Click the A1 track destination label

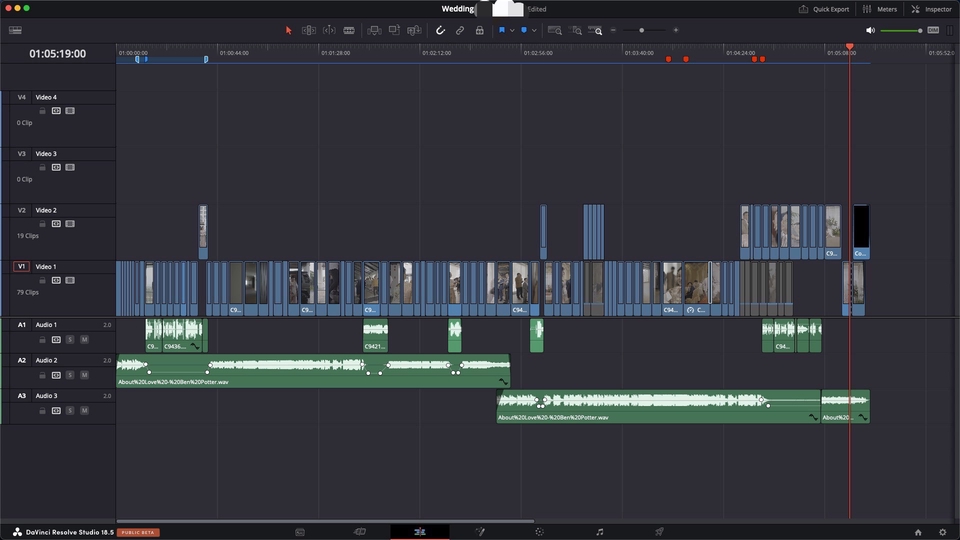[21, 324]
